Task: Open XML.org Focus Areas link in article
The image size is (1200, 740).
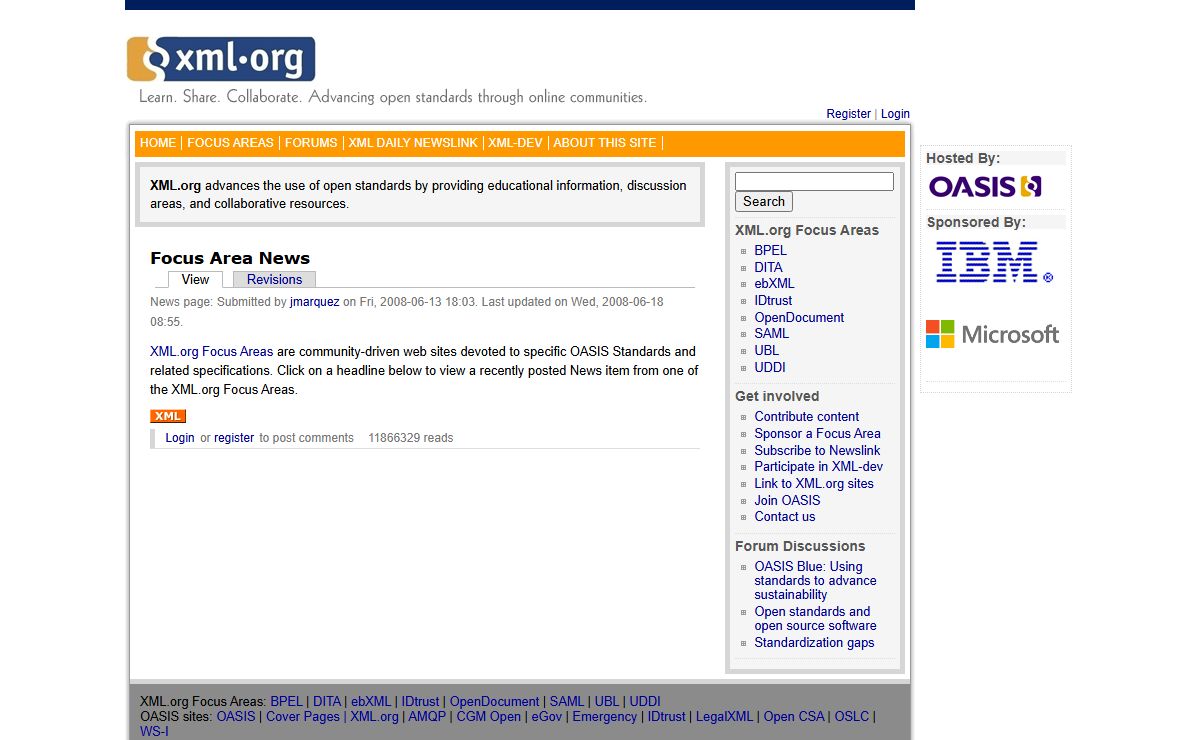Action: tap(211, 352)
